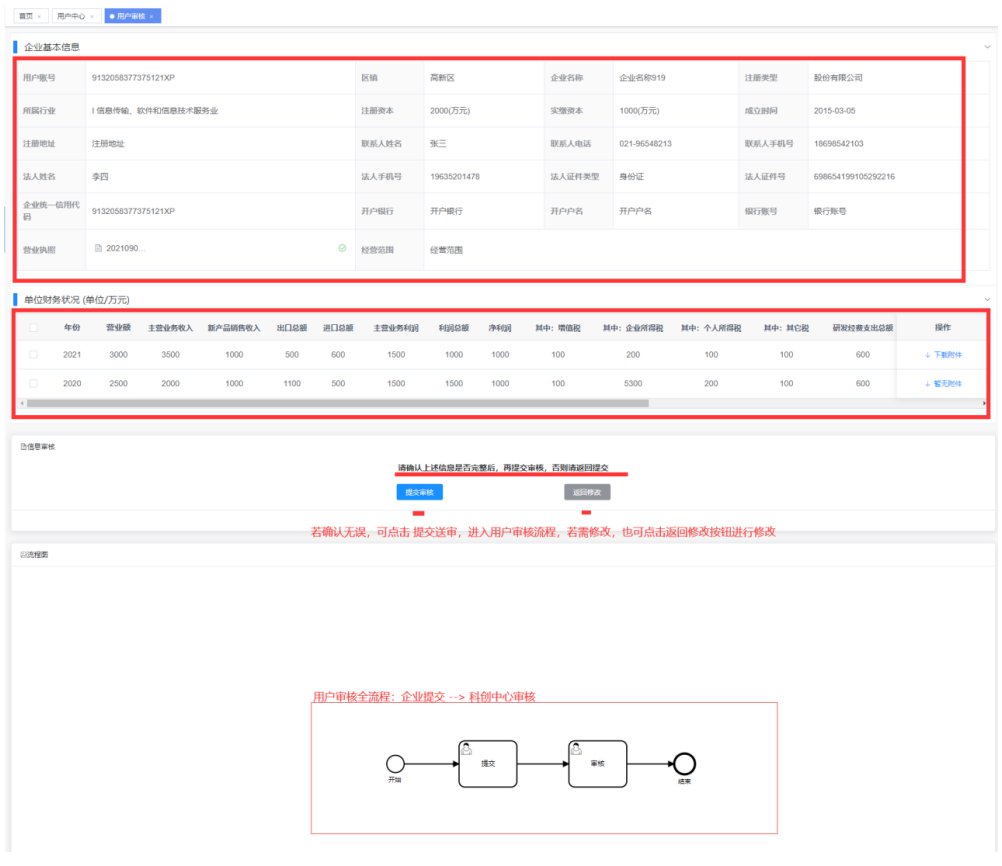
Task: Click the left arrow of the table scrollbar
Action: pyautogui.click(x=23, y=403)
